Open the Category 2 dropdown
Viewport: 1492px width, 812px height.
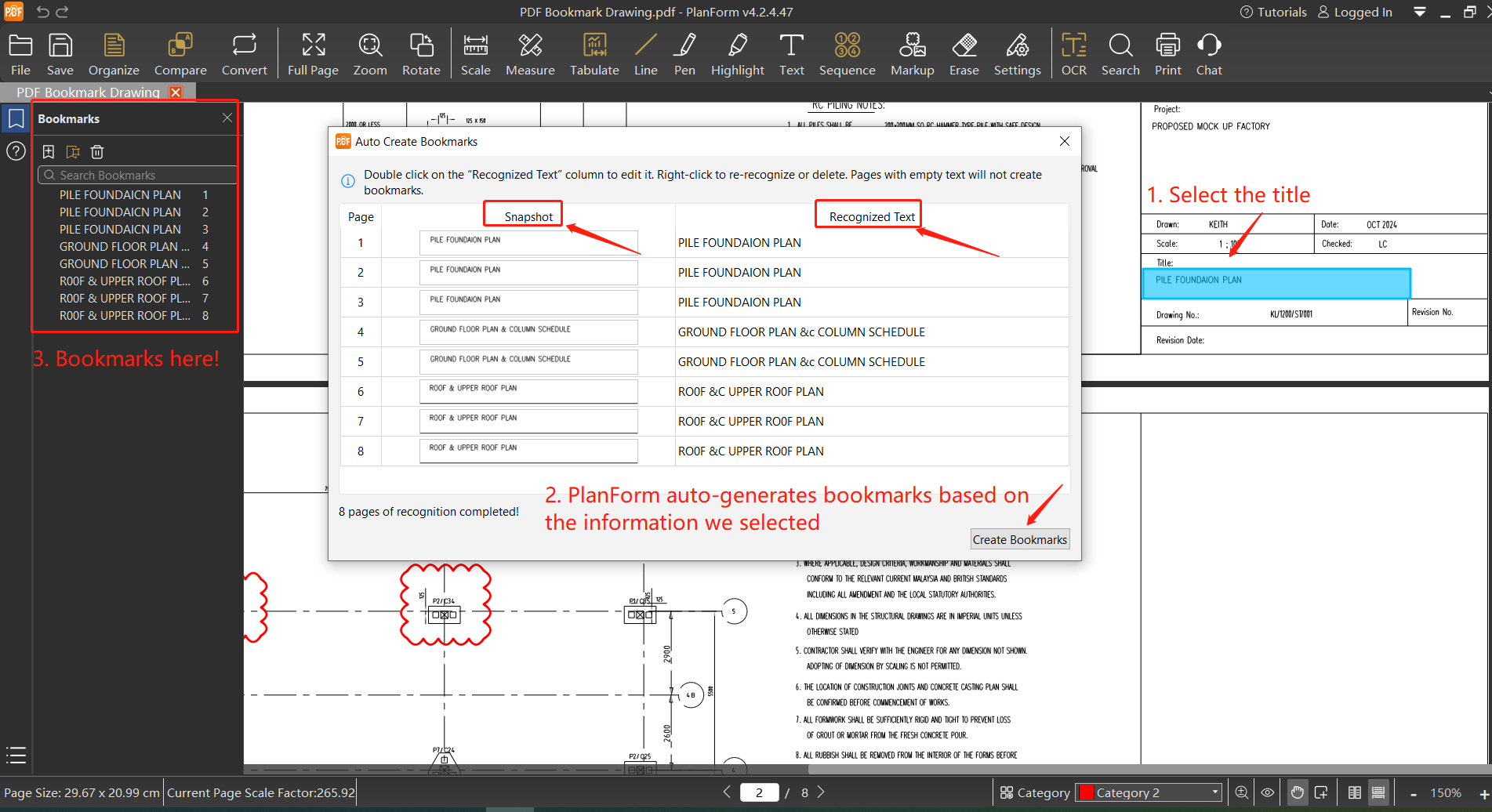tap(1149, 792)
